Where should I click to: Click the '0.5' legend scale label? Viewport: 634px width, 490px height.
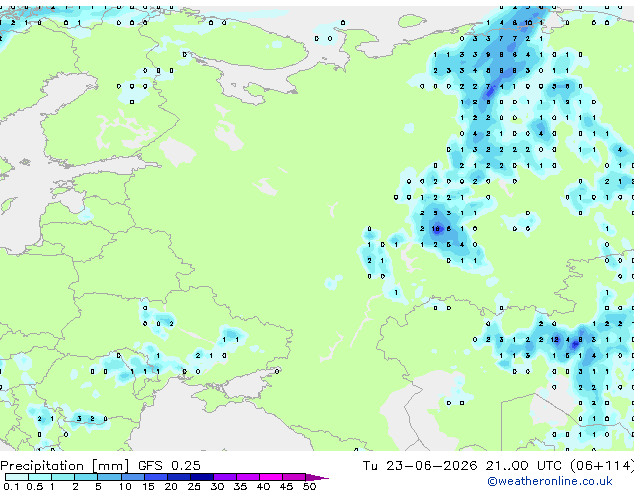tap(35, 486)
